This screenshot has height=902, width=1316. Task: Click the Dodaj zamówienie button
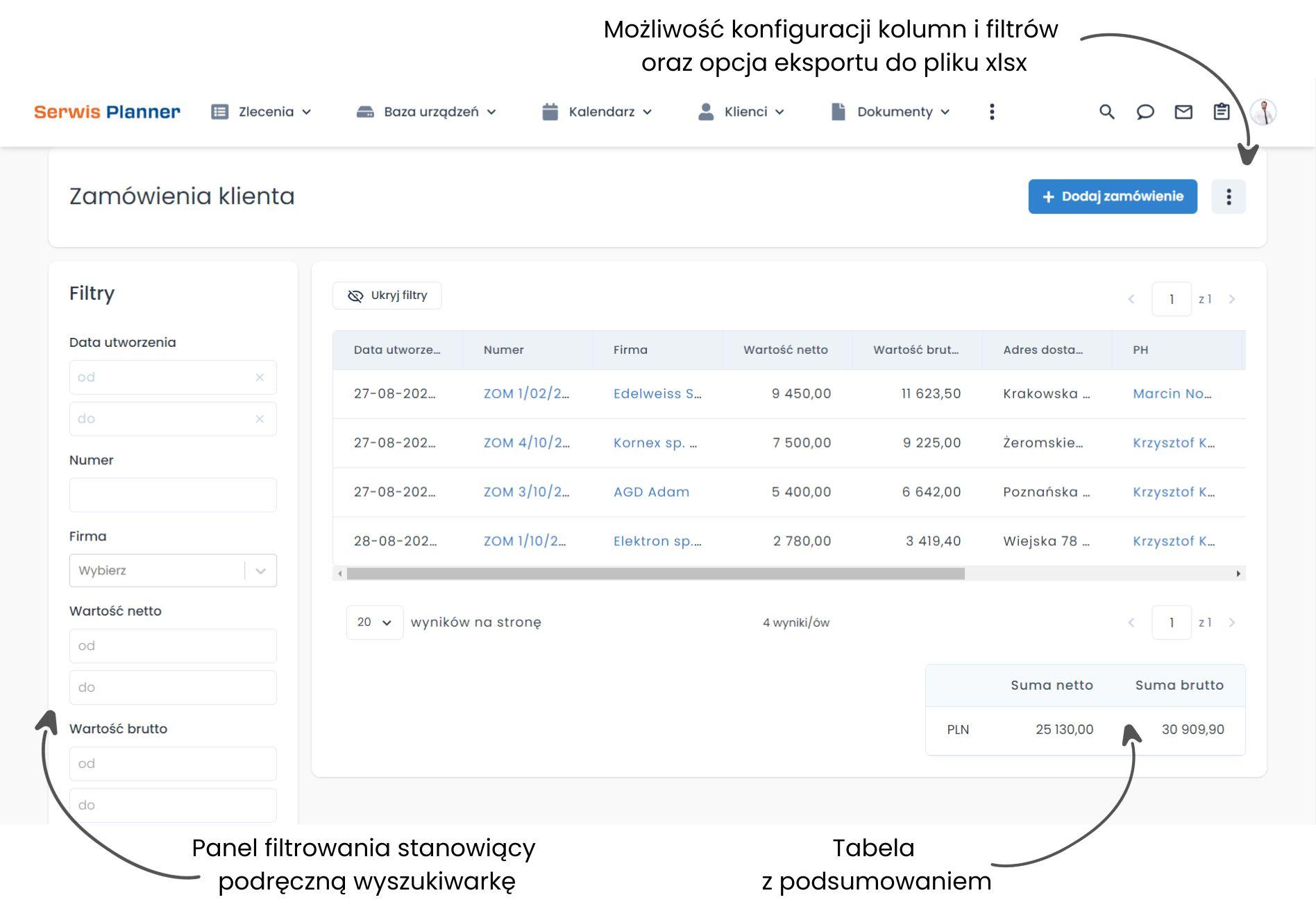pos(1112,197)
